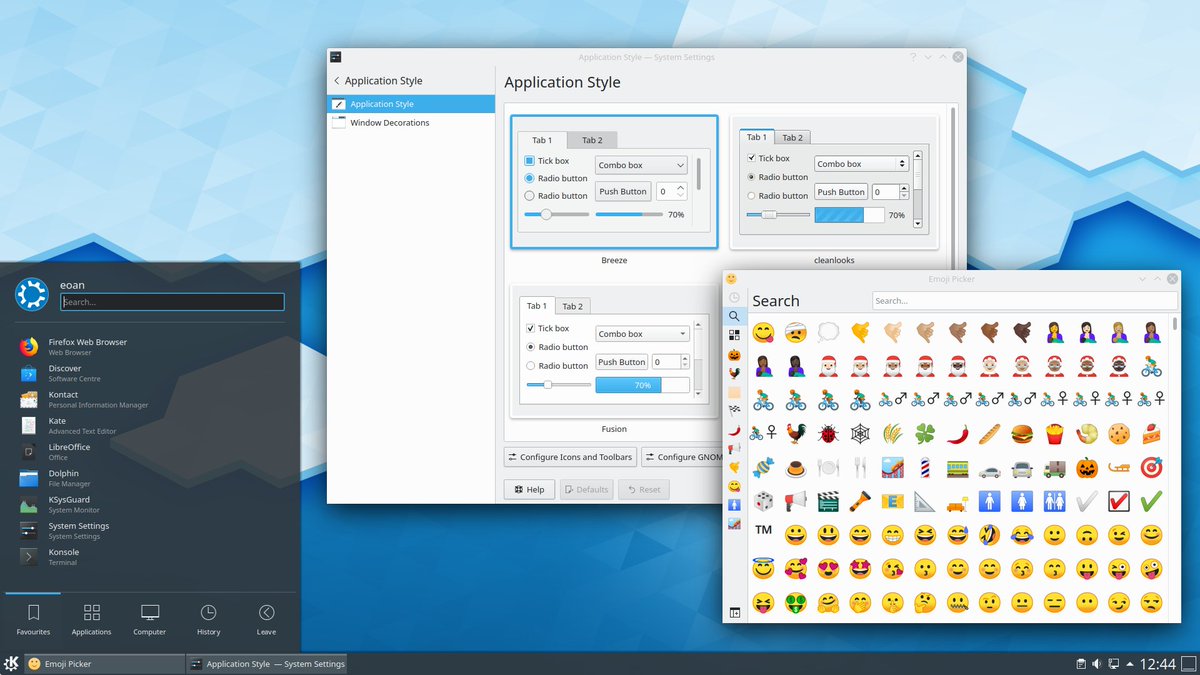Screen dimensions: 1200x675
Task: Open Dolphin File Manager
Action: pyautogui.click(x=150, y=478)
